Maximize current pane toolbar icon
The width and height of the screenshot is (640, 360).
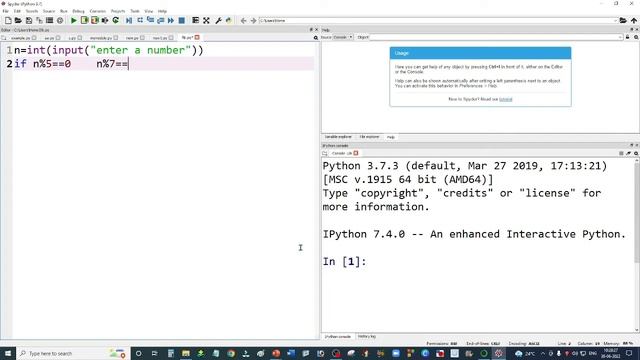tap(196, 20)
